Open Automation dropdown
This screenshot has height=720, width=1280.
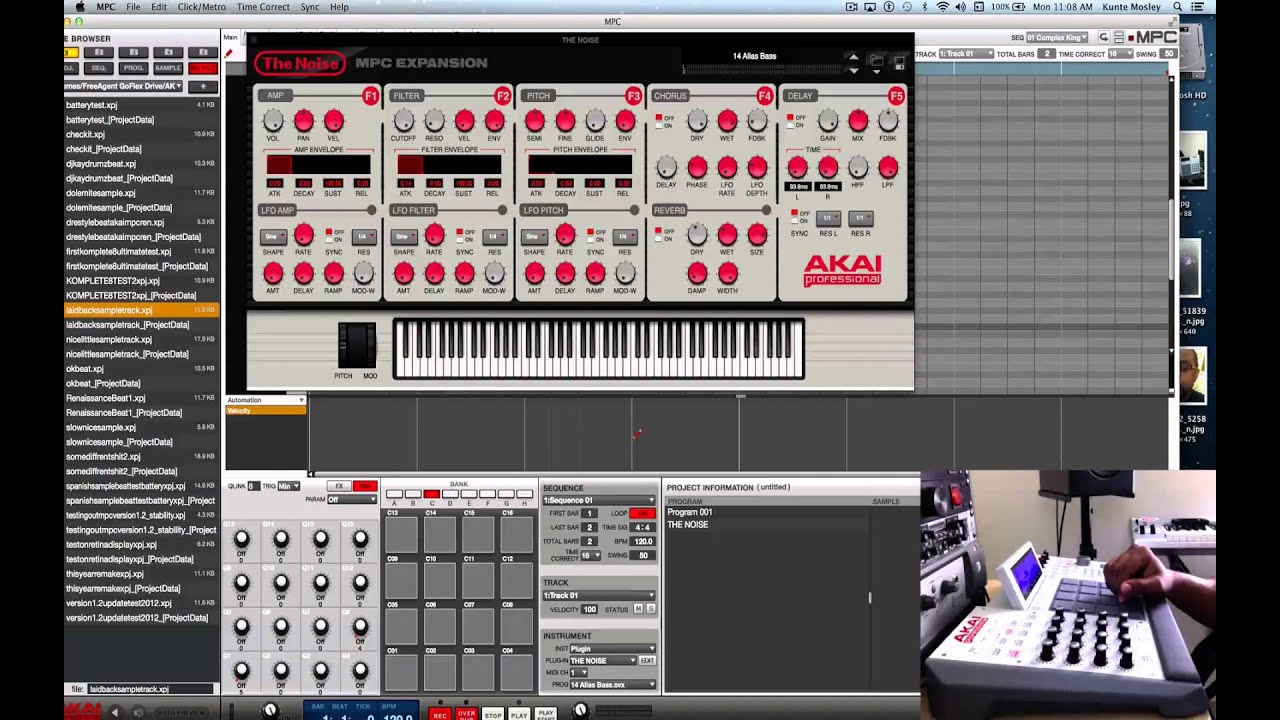265,400
